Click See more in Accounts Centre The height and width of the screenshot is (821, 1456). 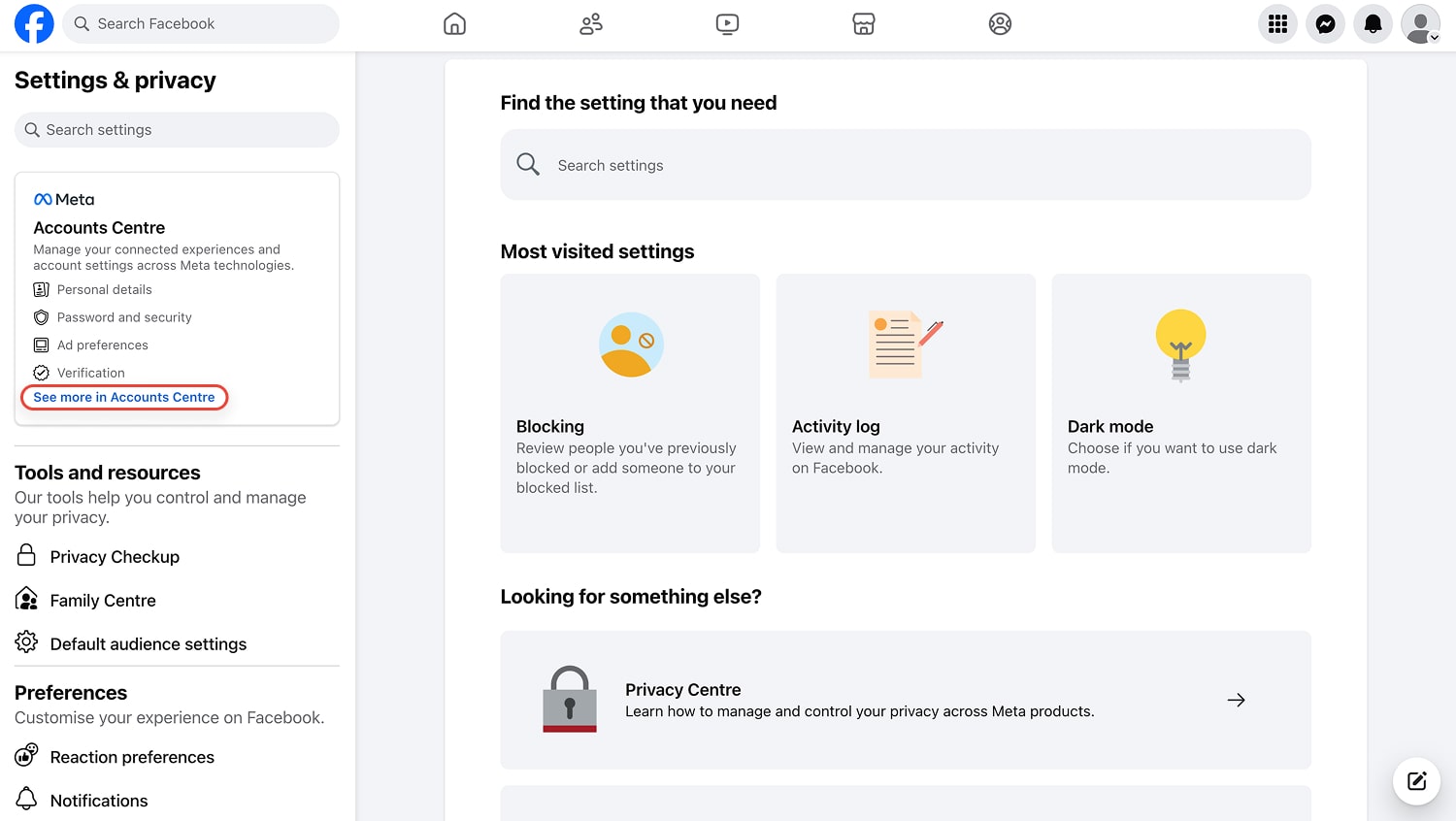click(124, 397)
